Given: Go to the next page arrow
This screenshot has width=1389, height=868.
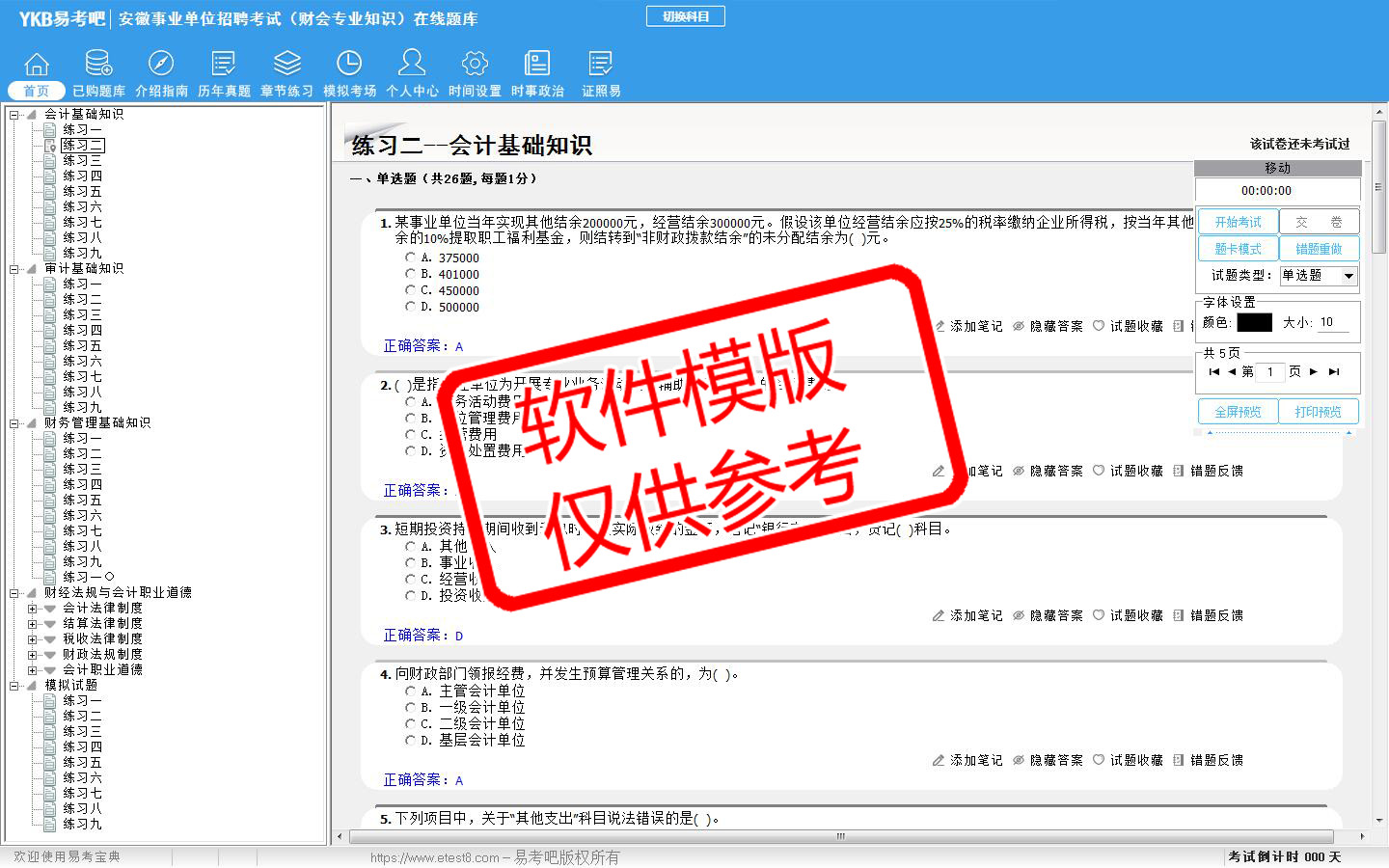Looking at the screenshot, I should coord(1313,371).
